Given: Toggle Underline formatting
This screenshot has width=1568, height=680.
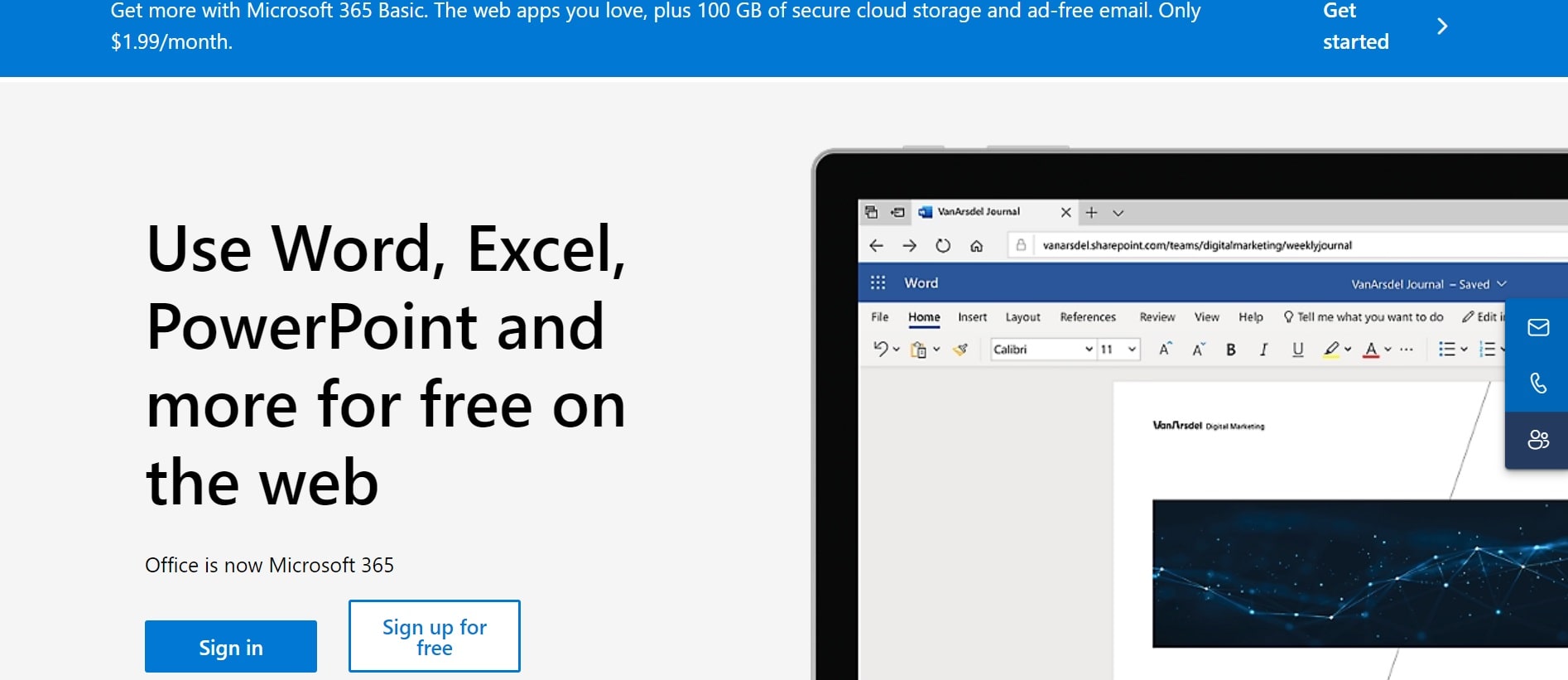Looking at the screenshot, I should [x=1297, y=350].
